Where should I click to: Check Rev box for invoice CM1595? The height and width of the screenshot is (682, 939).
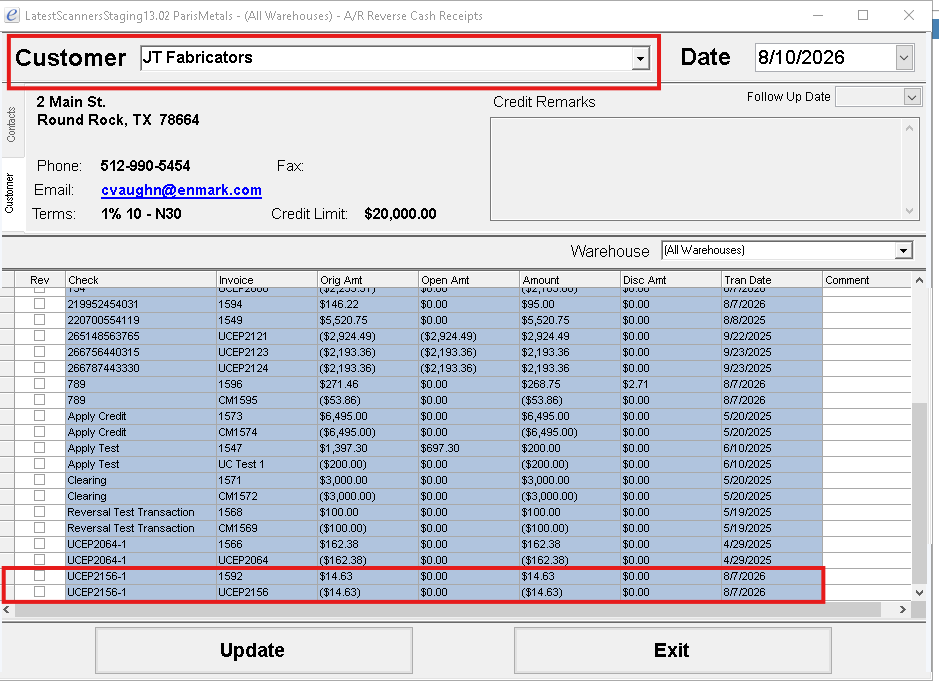pos(40,399)
